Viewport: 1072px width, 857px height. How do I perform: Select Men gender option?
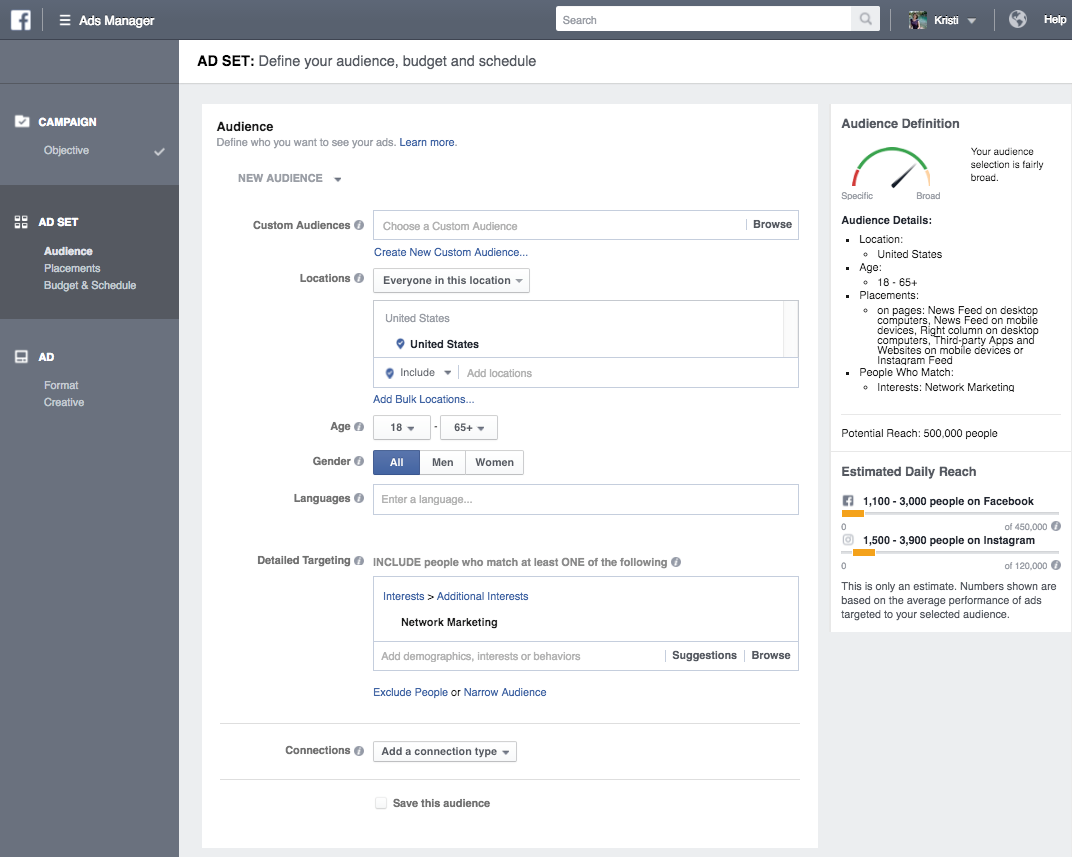click(x=442, y=463)
